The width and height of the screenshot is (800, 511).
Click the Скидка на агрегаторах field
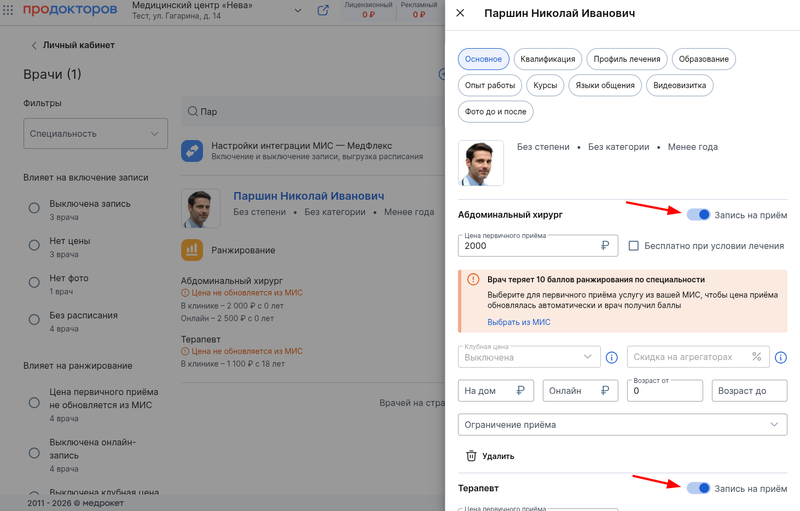click(698, 357)
